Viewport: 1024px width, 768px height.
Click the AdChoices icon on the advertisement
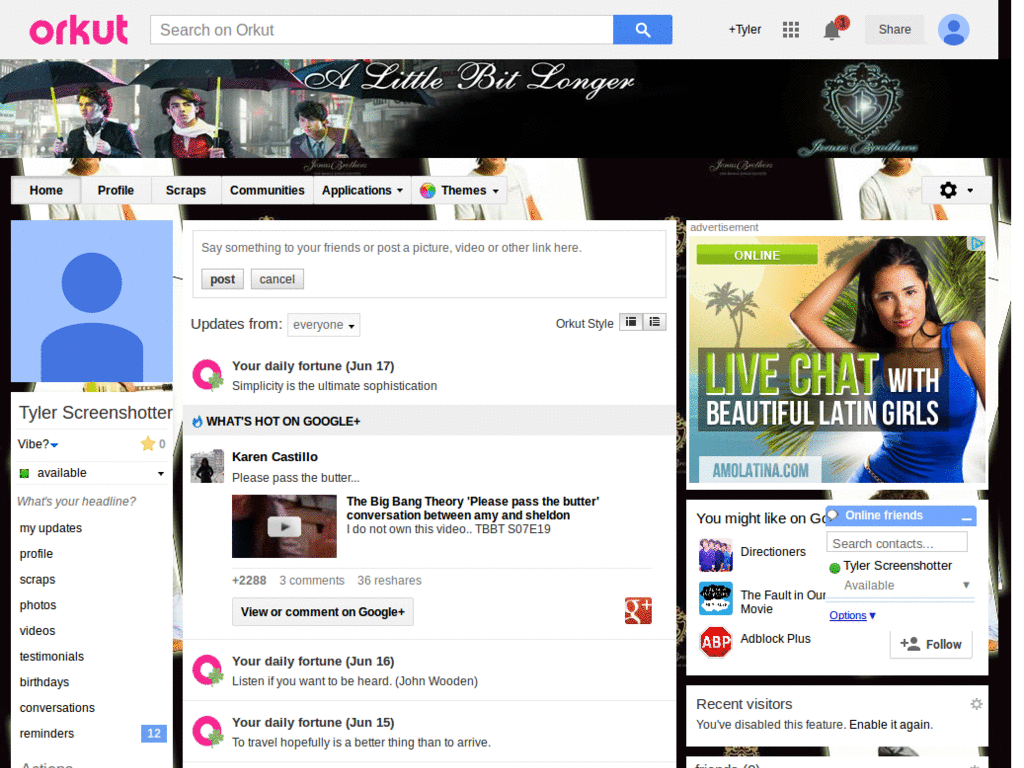click(976, 244)
